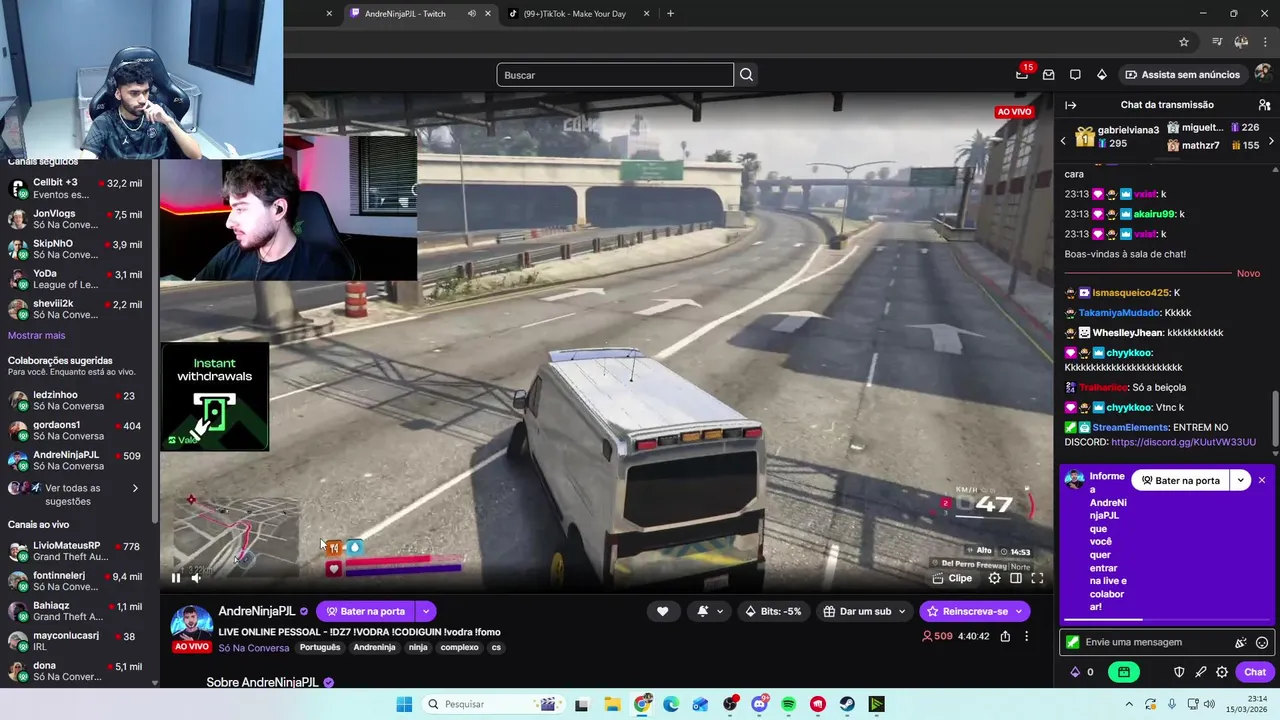Open Steam from the taskbar
The image size is (1280, 720).
click(x=847, y=704)
